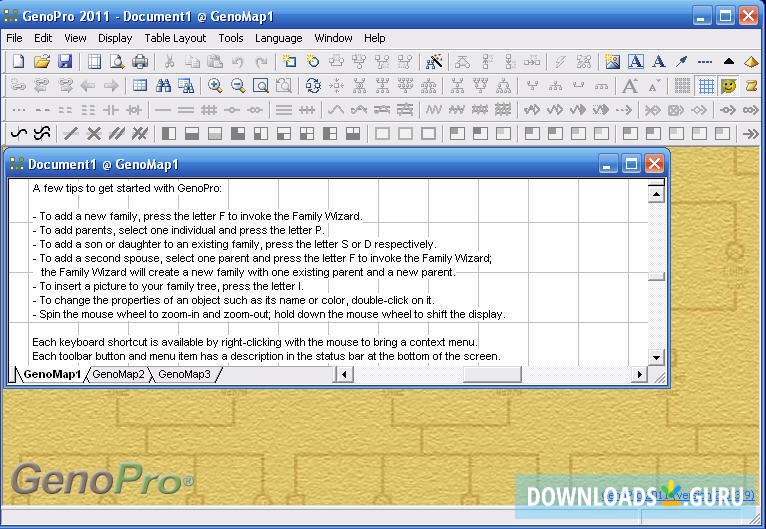Add a new male individual (square icon)
Viewport: 766px width, 529px height.
click(x=289, y=62)
